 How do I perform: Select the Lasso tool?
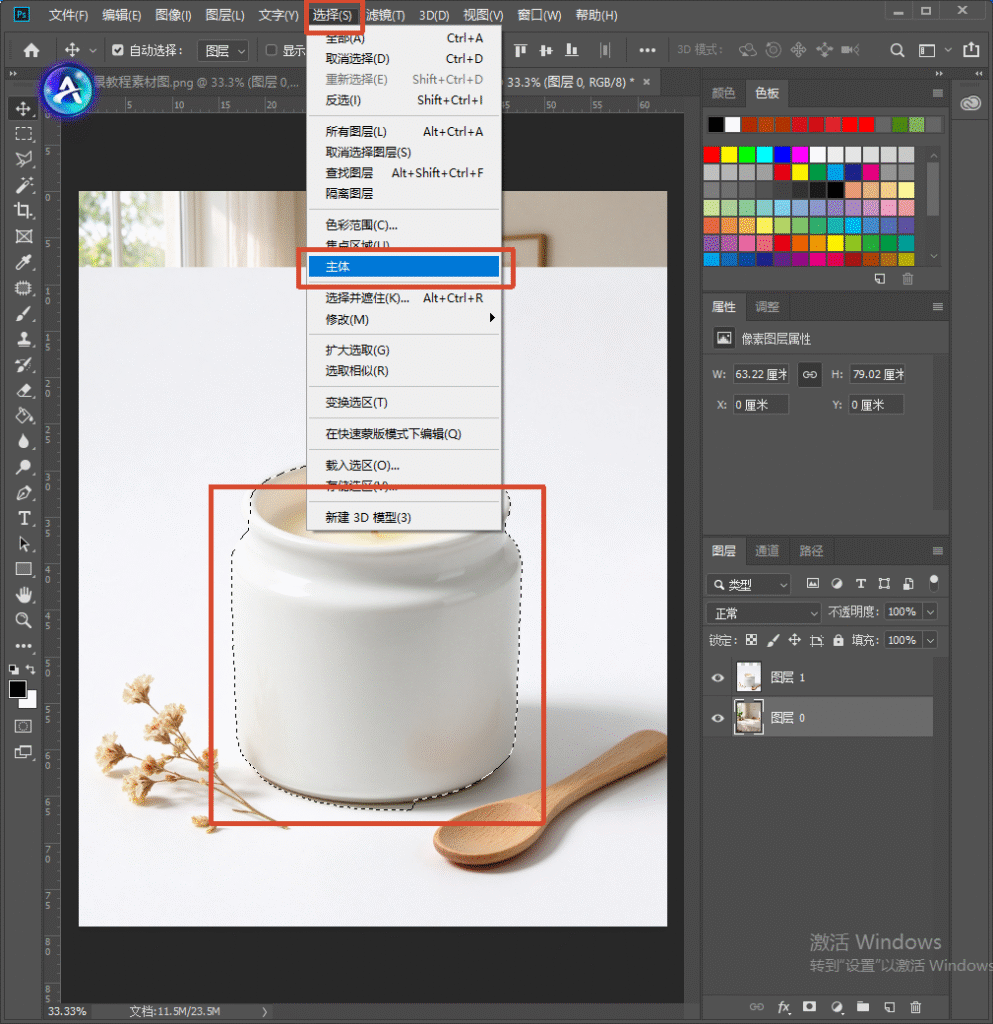coord(24,159)
